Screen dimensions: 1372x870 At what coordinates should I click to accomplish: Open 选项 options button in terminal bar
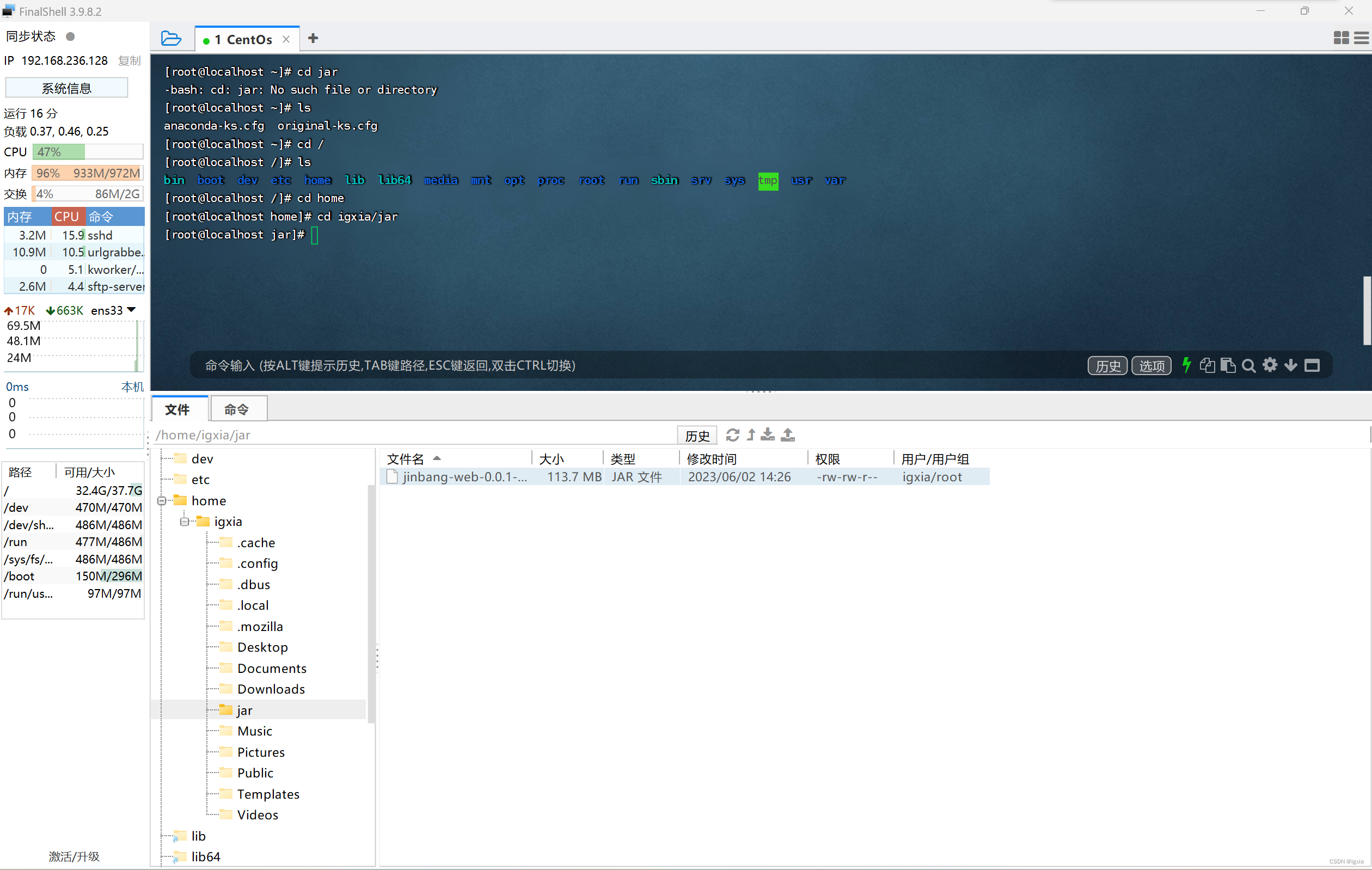1151,366
